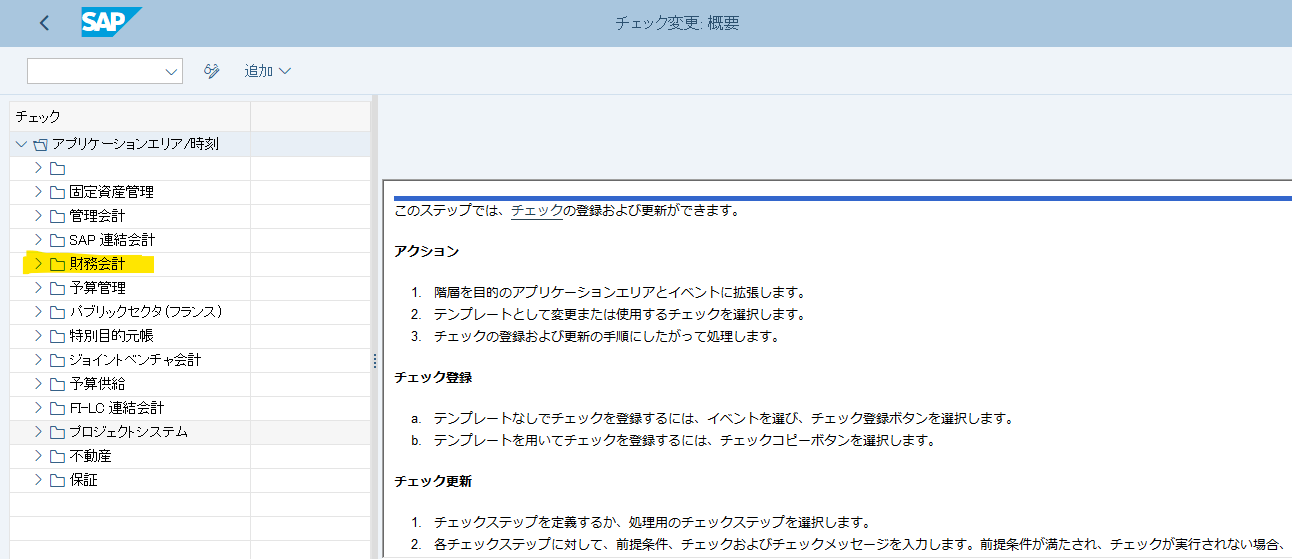Collapse the アプリケーションエリア/時刻 root node

click(22, 144)
